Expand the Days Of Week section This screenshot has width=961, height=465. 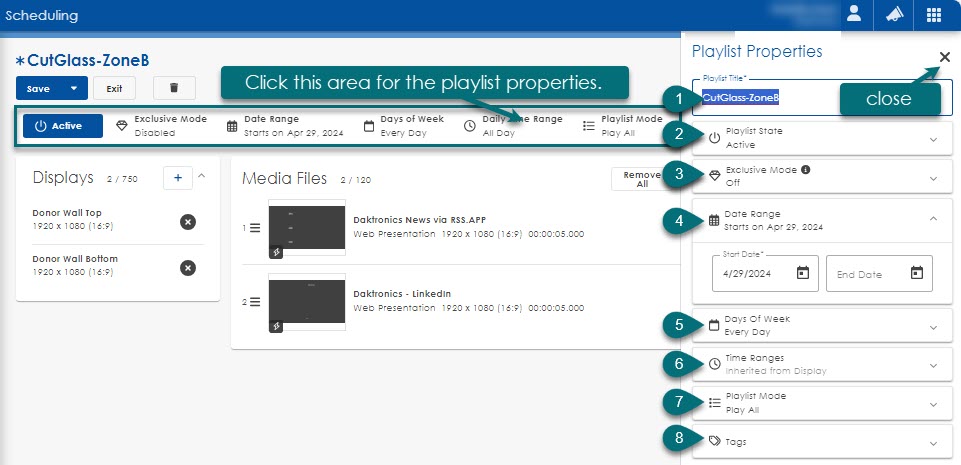[x=932, y=325]
